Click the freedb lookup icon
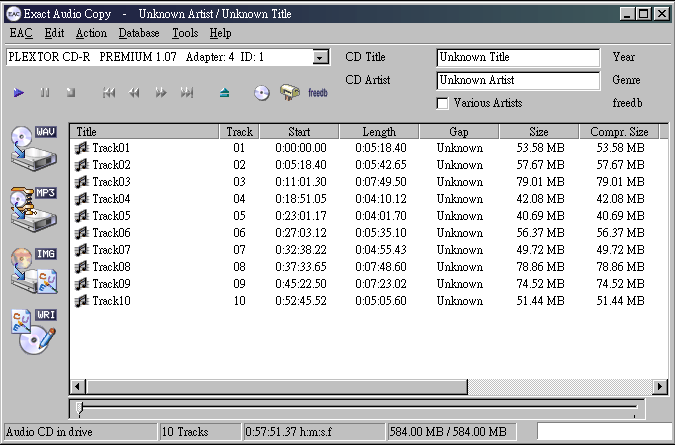 (290, 93)
